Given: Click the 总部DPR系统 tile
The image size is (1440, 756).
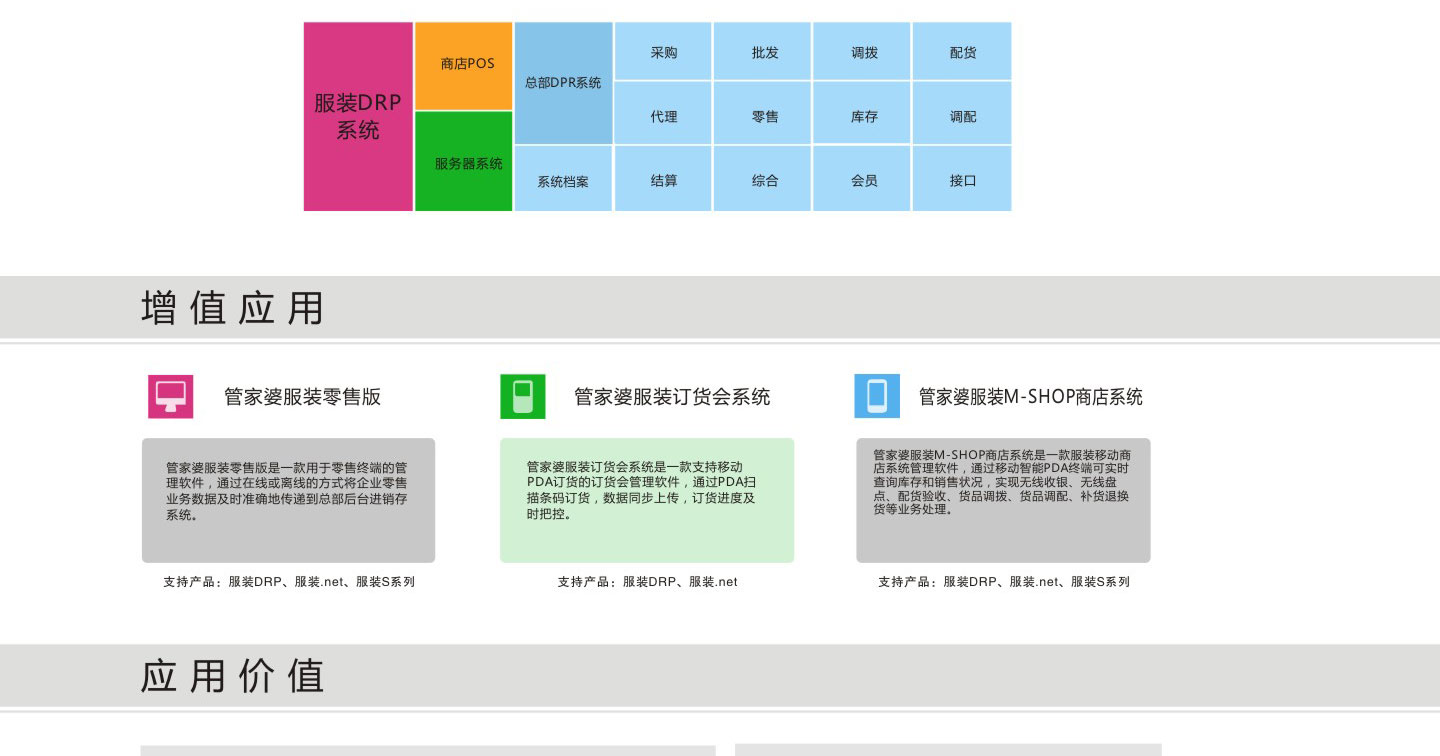Looking at the screenshot, I should tap(563, 83).
